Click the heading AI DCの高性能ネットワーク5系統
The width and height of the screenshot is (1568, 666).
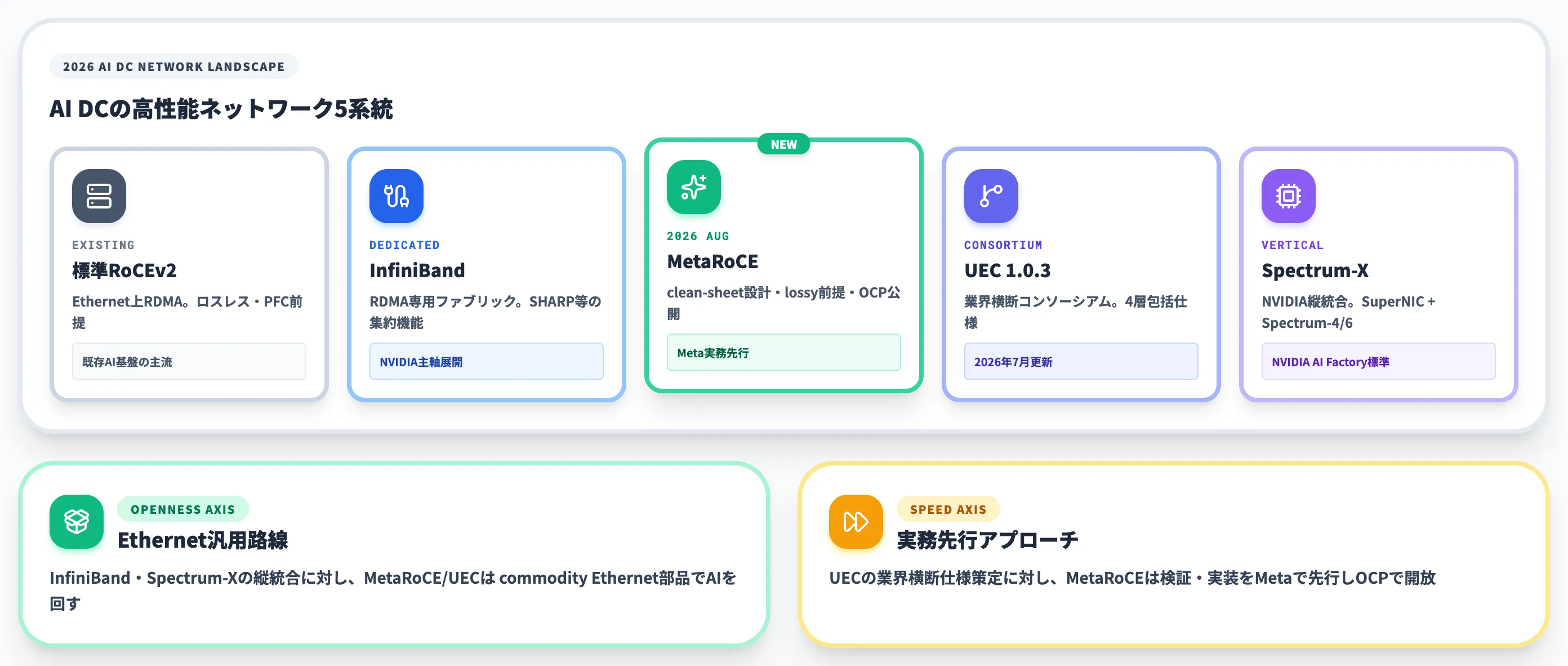click(221, 109)
